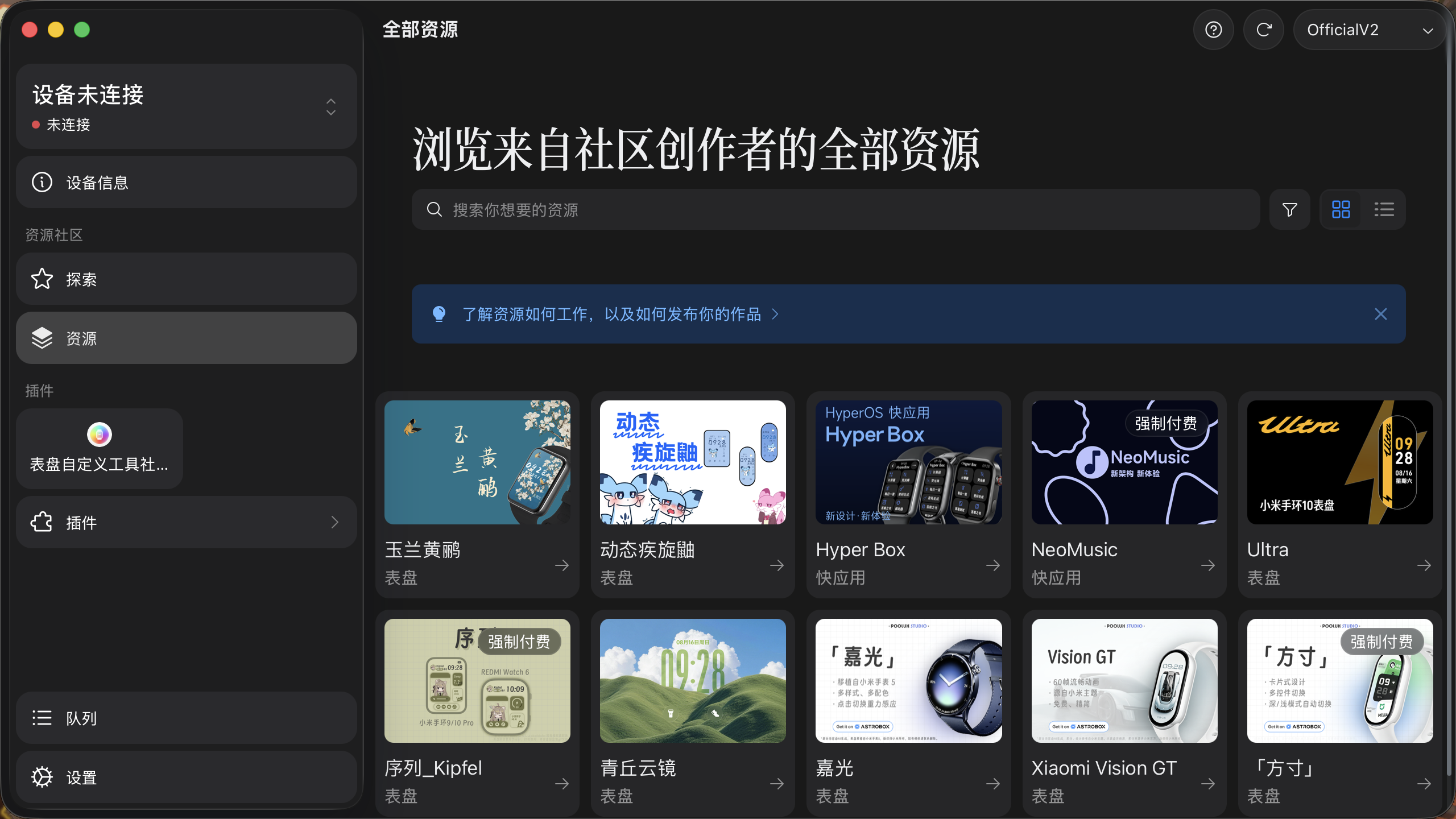Open 嘉光 watch face thumbnail
1456x819 pixels.
pyautogui.click(x=908, y=681)
